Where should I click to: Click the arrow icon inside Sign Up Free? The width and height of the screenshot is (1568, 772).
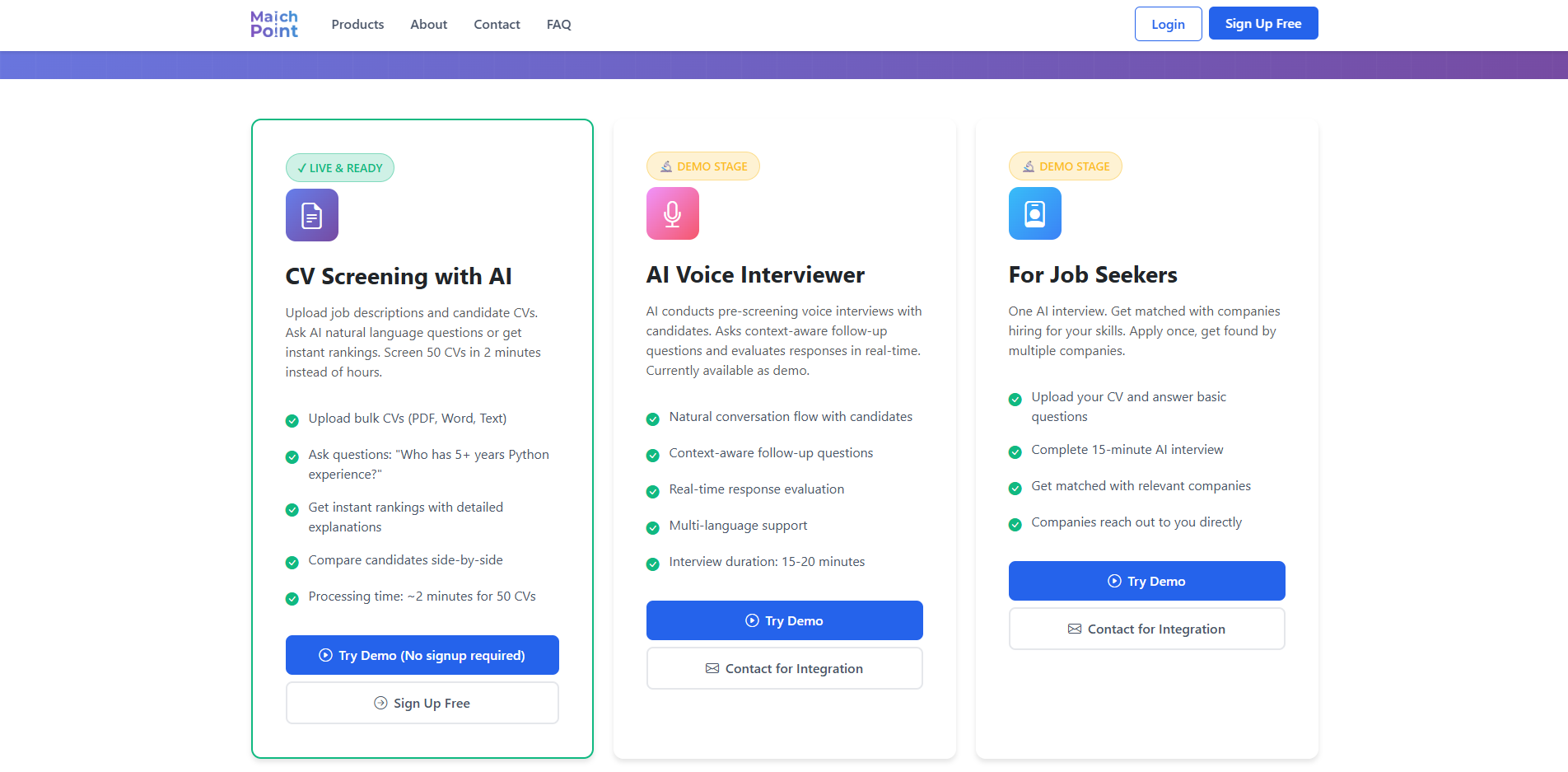tap(380, 703)
